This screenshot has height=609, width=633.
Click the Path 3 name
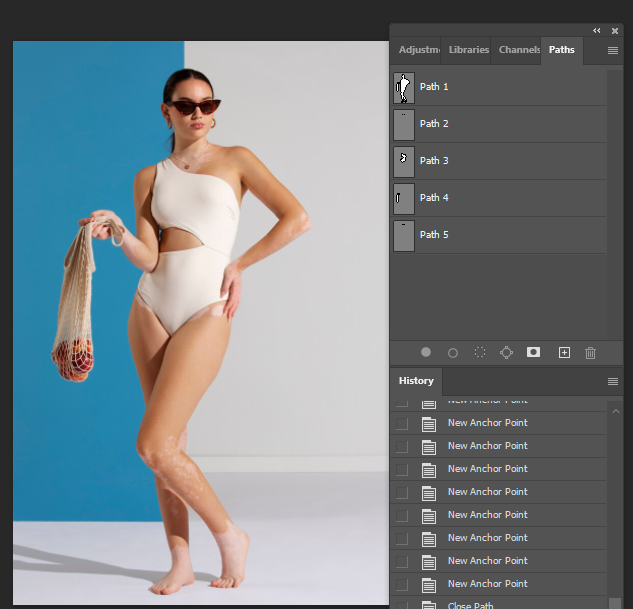tap(434, 161)
